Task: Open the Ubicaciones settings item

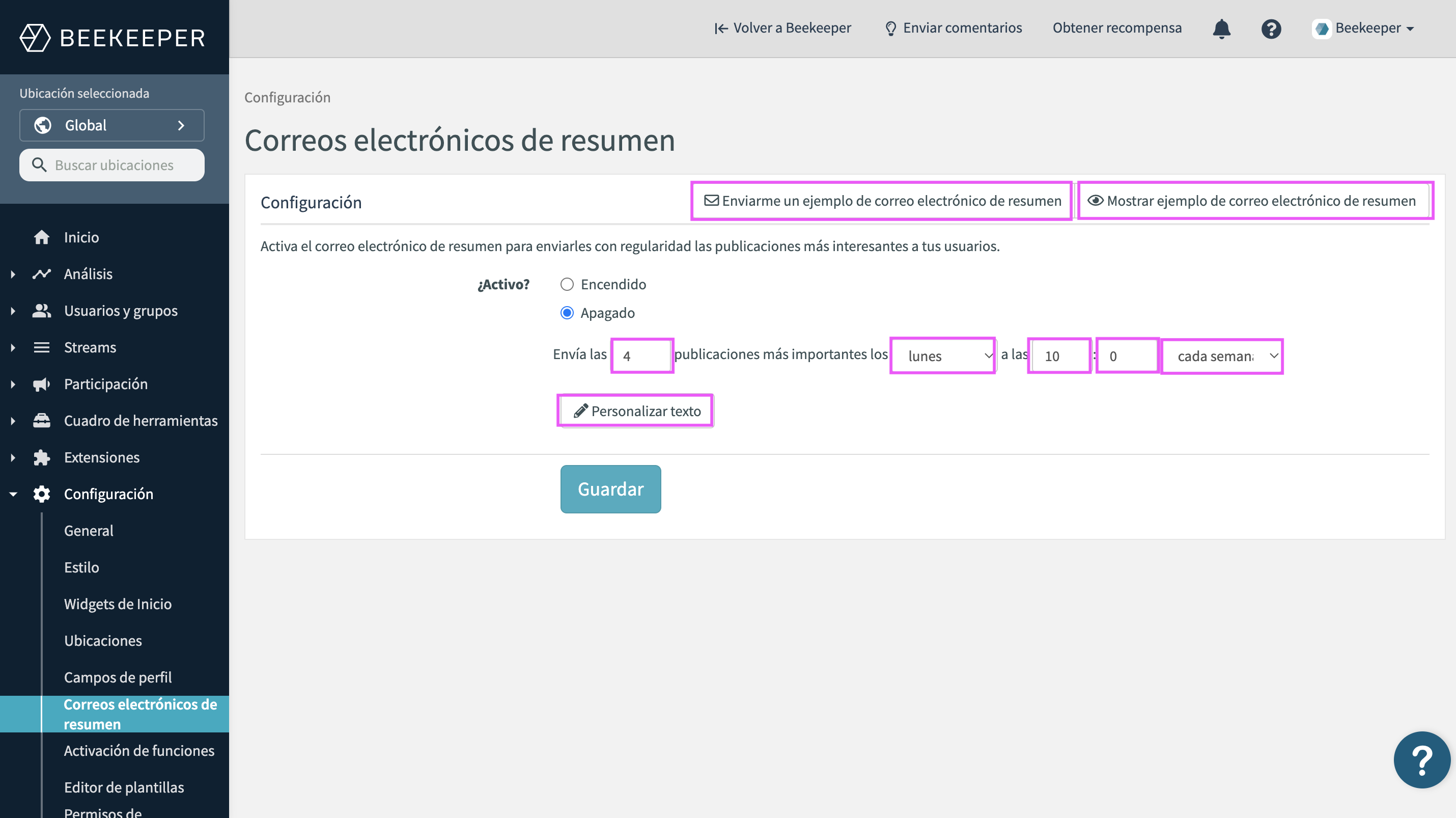Action: click(x=103, y=640)
